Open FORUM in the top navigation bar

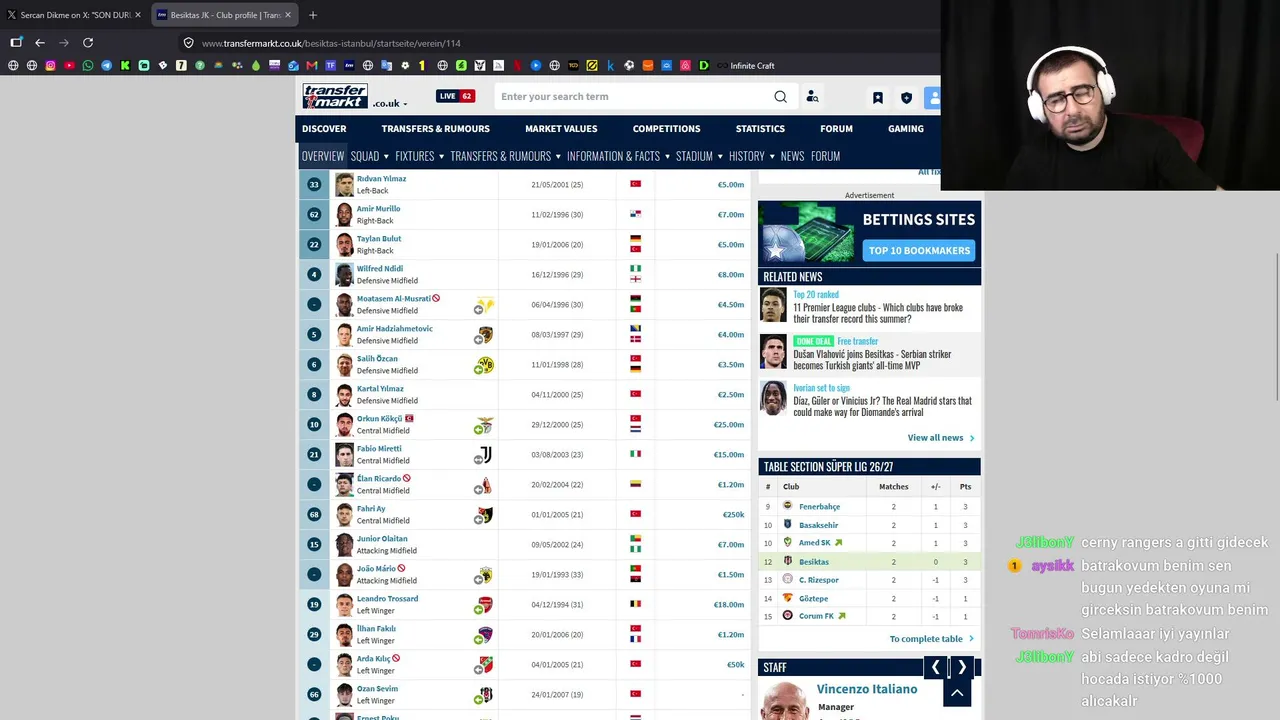tap(836, 129)
